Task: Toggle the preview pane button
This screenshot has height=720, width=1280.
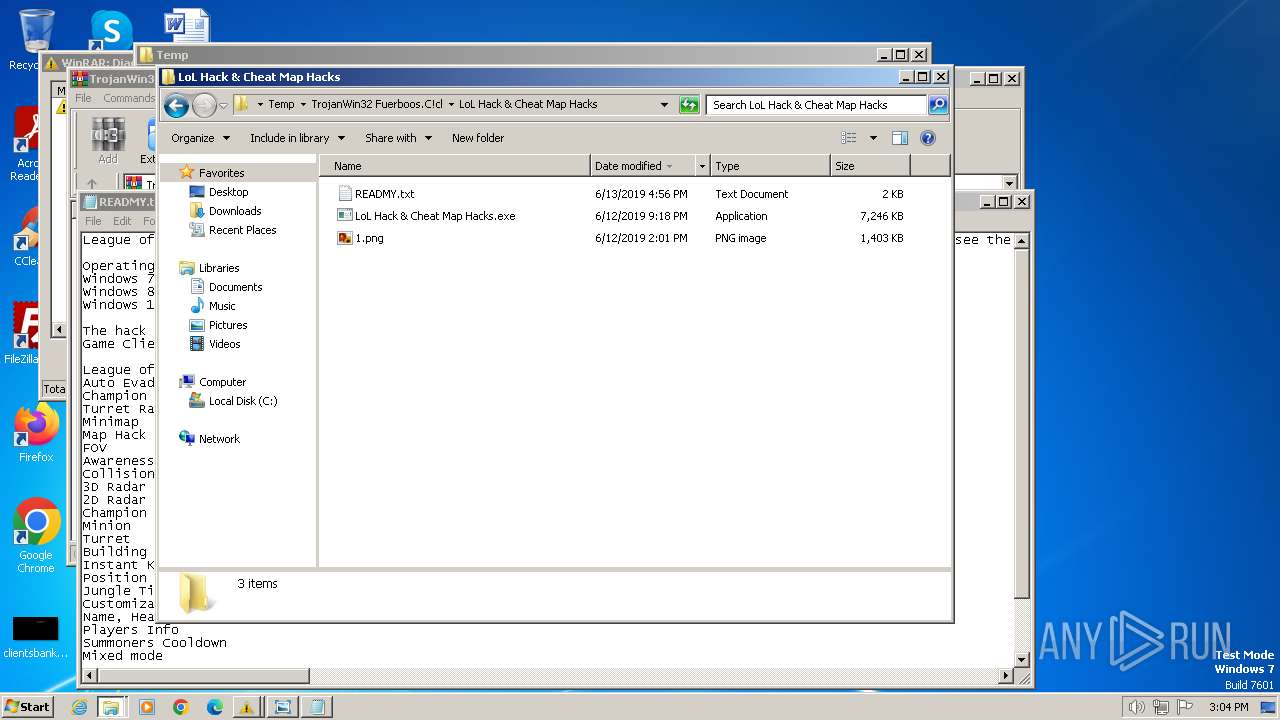Action: coord(899,138)
